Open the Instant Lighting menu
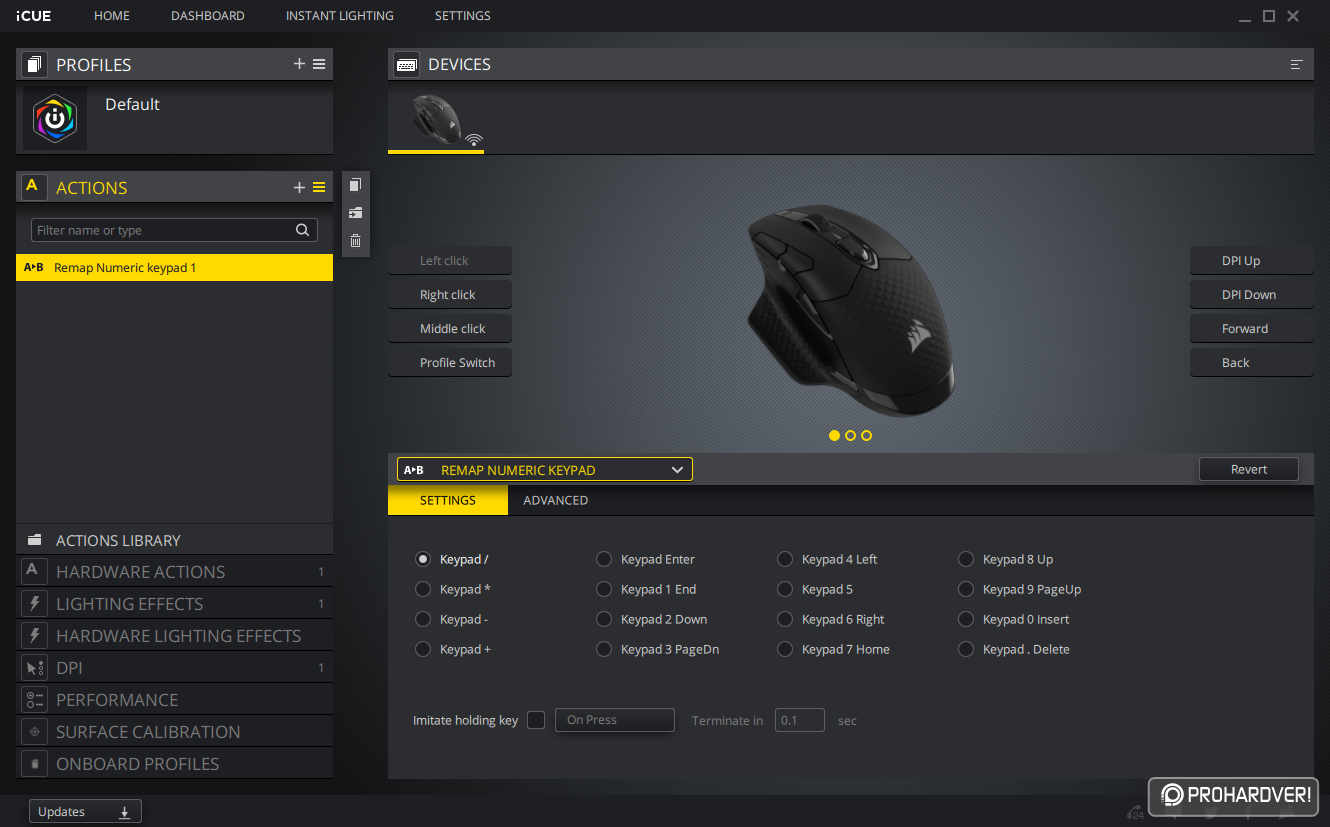This screenshot has width=1330, height=827. [x=340, y=16]
